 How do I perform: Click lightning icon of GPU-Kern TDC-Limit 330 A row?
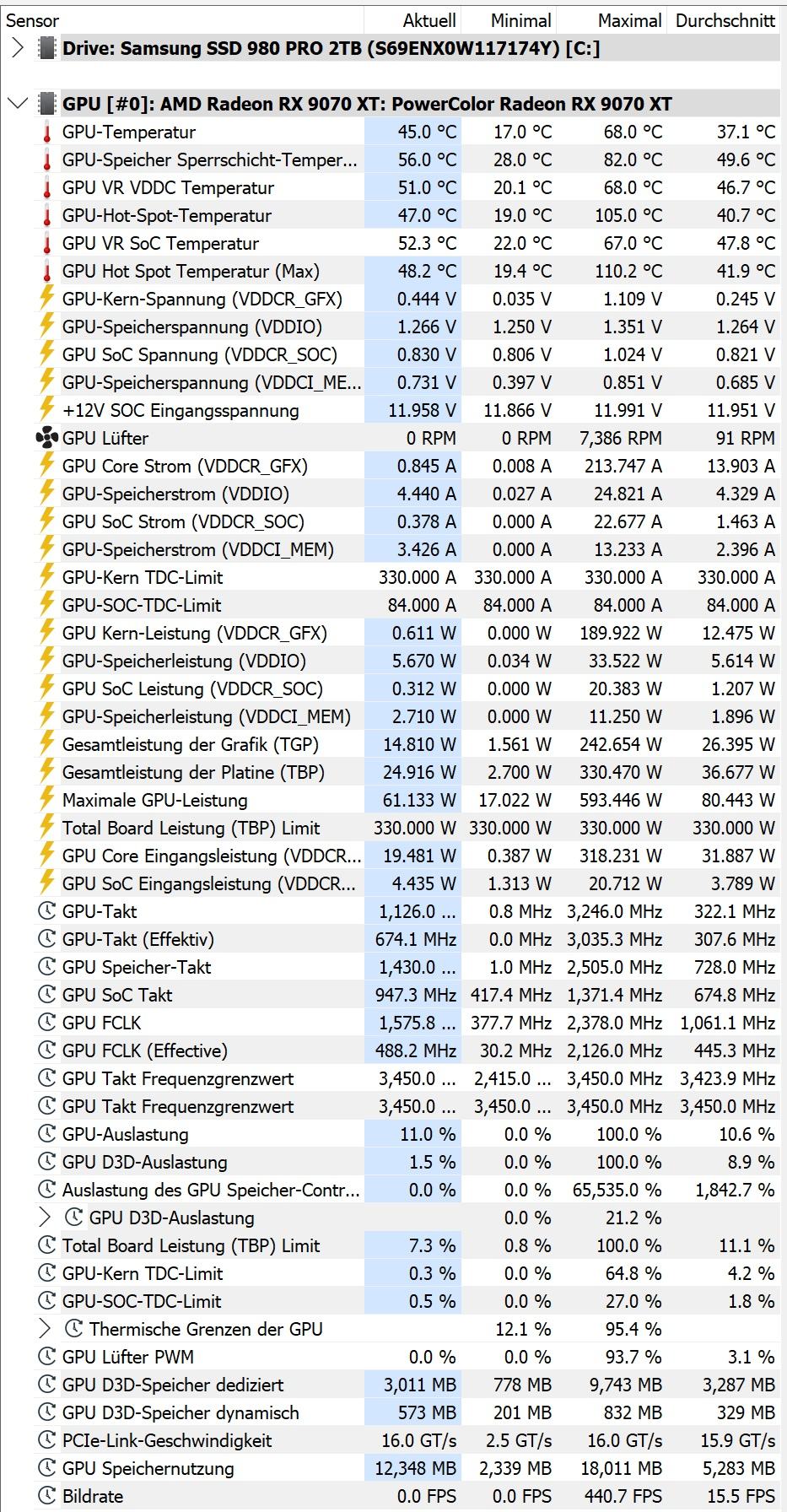pyautogui.click(x=47, y=576)
